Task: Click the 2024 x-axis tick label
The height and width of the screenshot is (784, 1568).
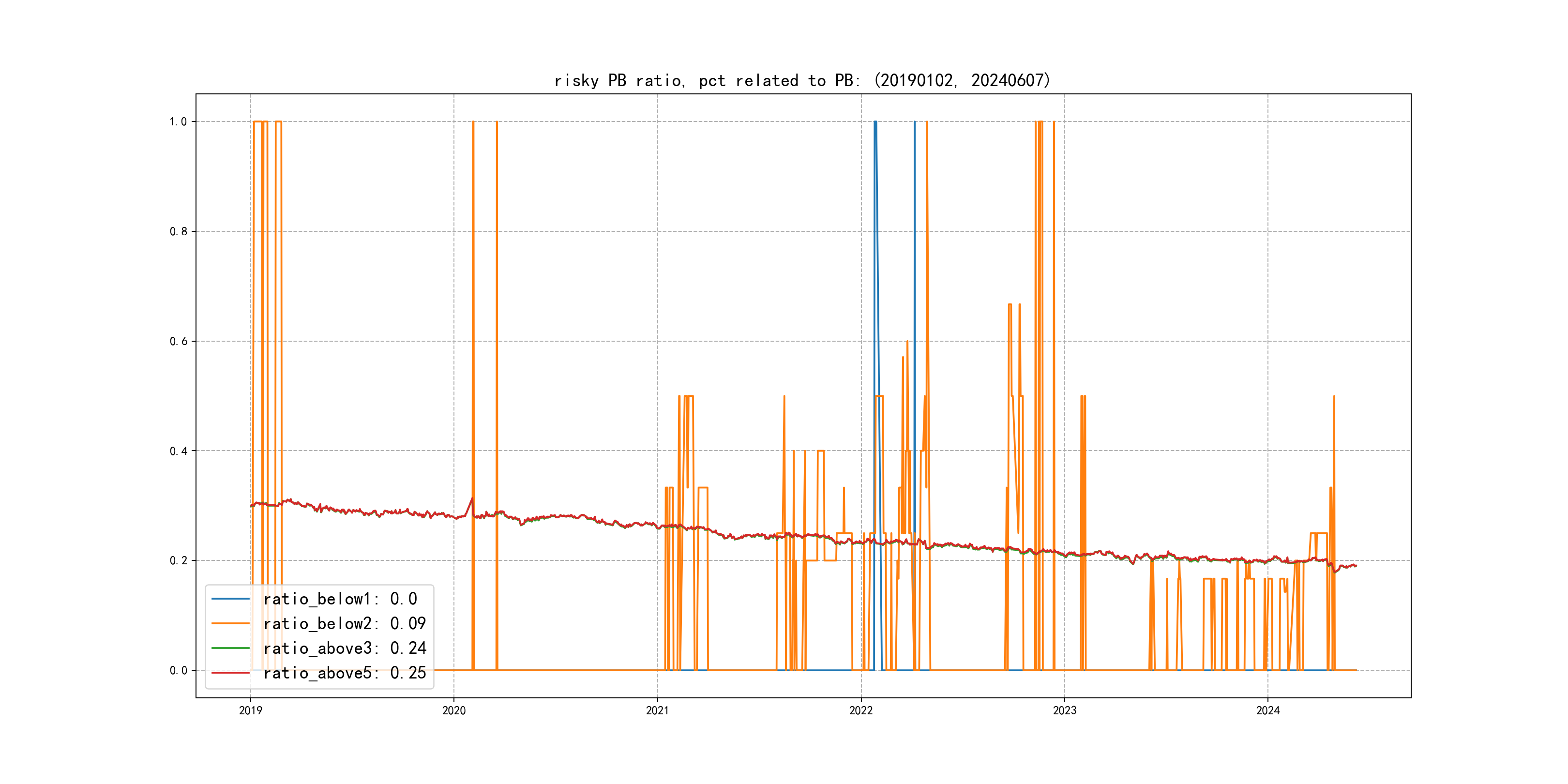Action: point(1268,710)
